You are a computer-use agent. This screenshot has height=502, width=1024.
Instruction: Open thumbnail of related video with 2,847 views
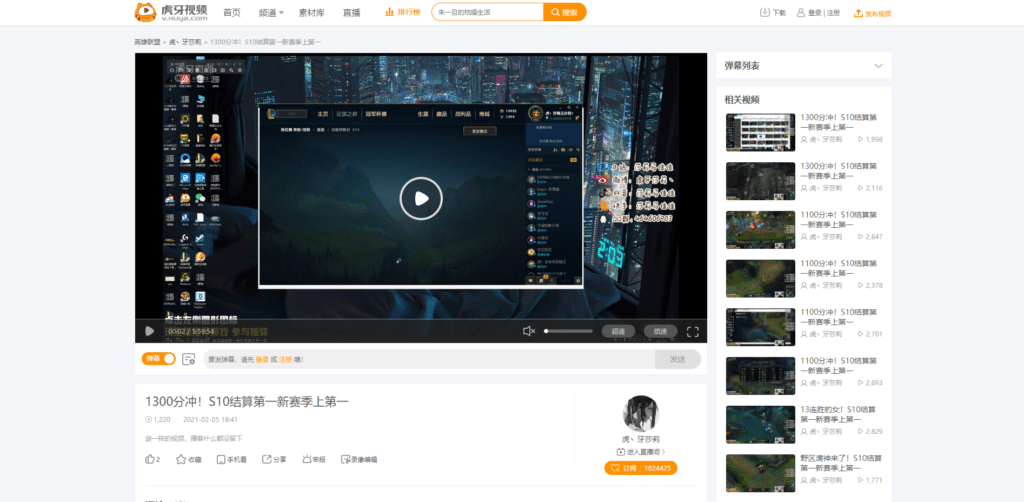[760, 230]
